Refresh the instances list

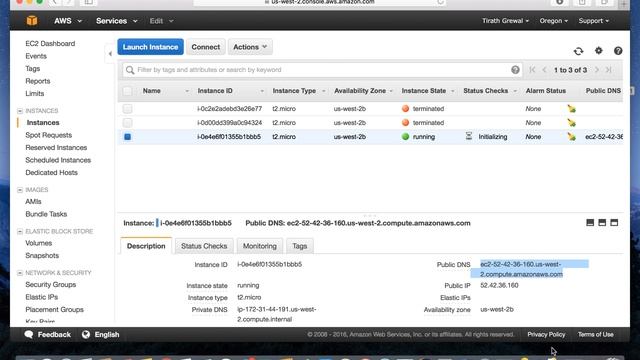(x=578, y=51)
